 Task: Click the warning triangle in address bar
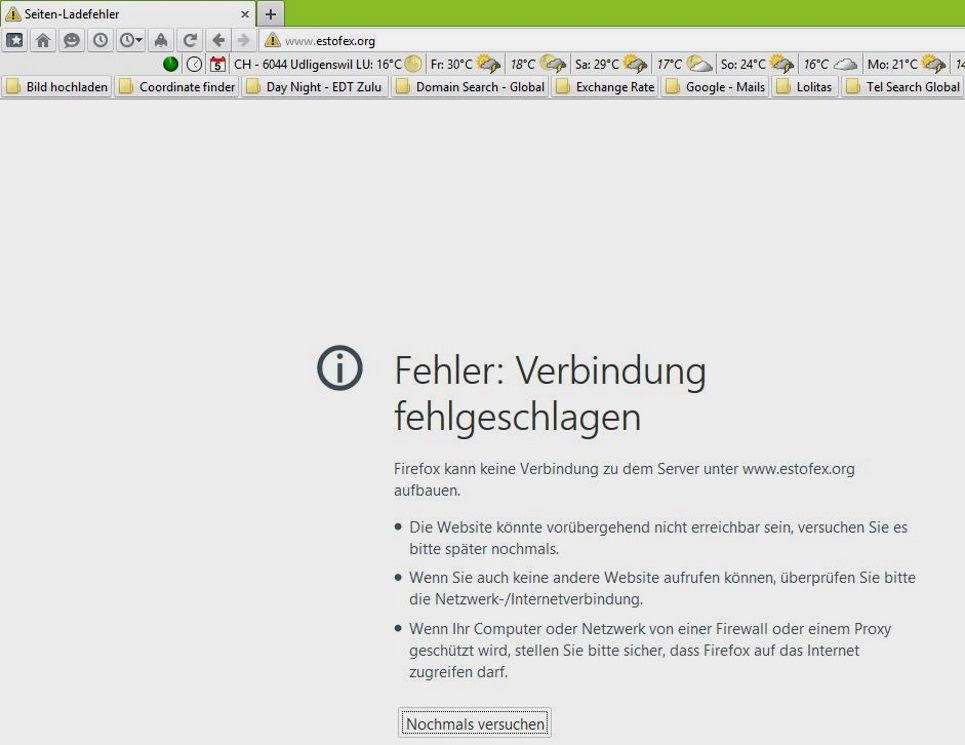click(x=272, y=41)
